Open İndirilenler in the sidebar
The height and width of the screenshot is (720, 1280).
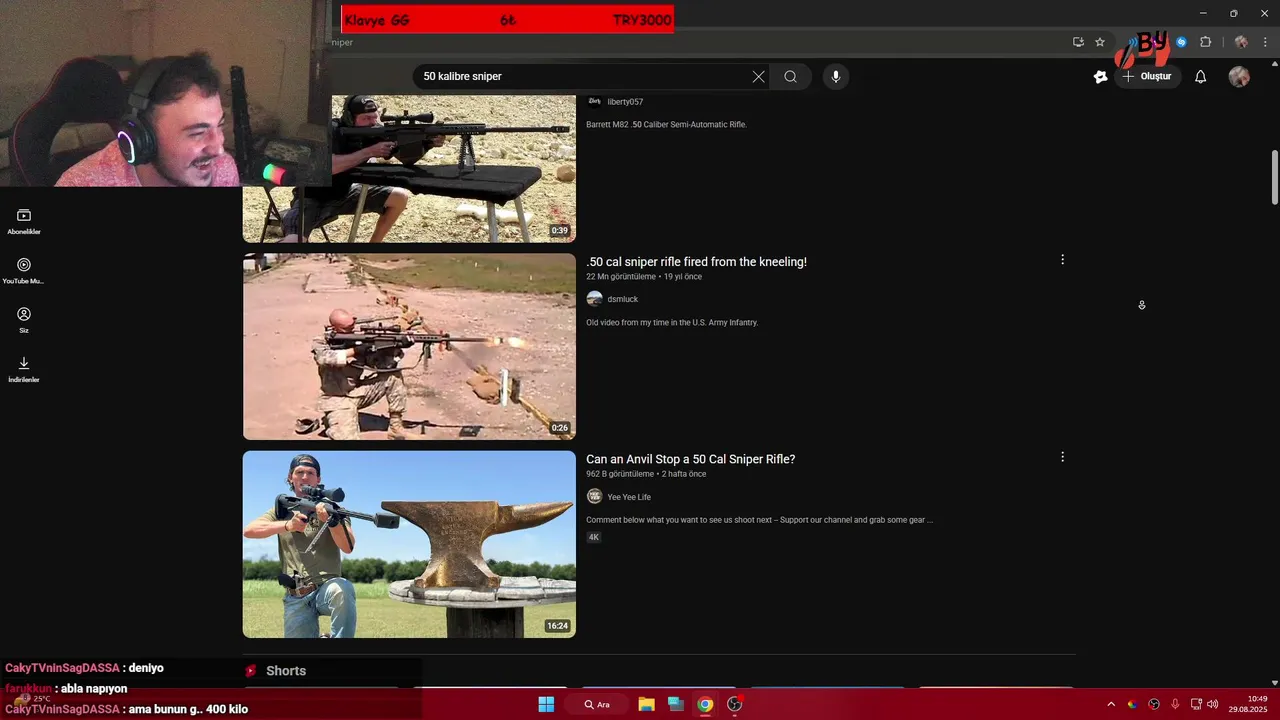(x=24, y=369)
